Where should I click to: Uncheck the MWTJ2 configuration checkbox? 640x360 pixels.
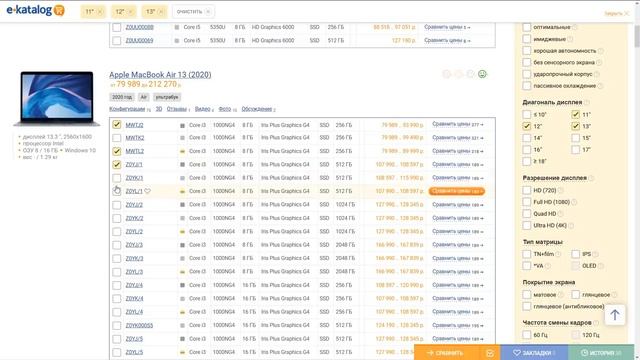pyautogui.click(x=117, y=124)
